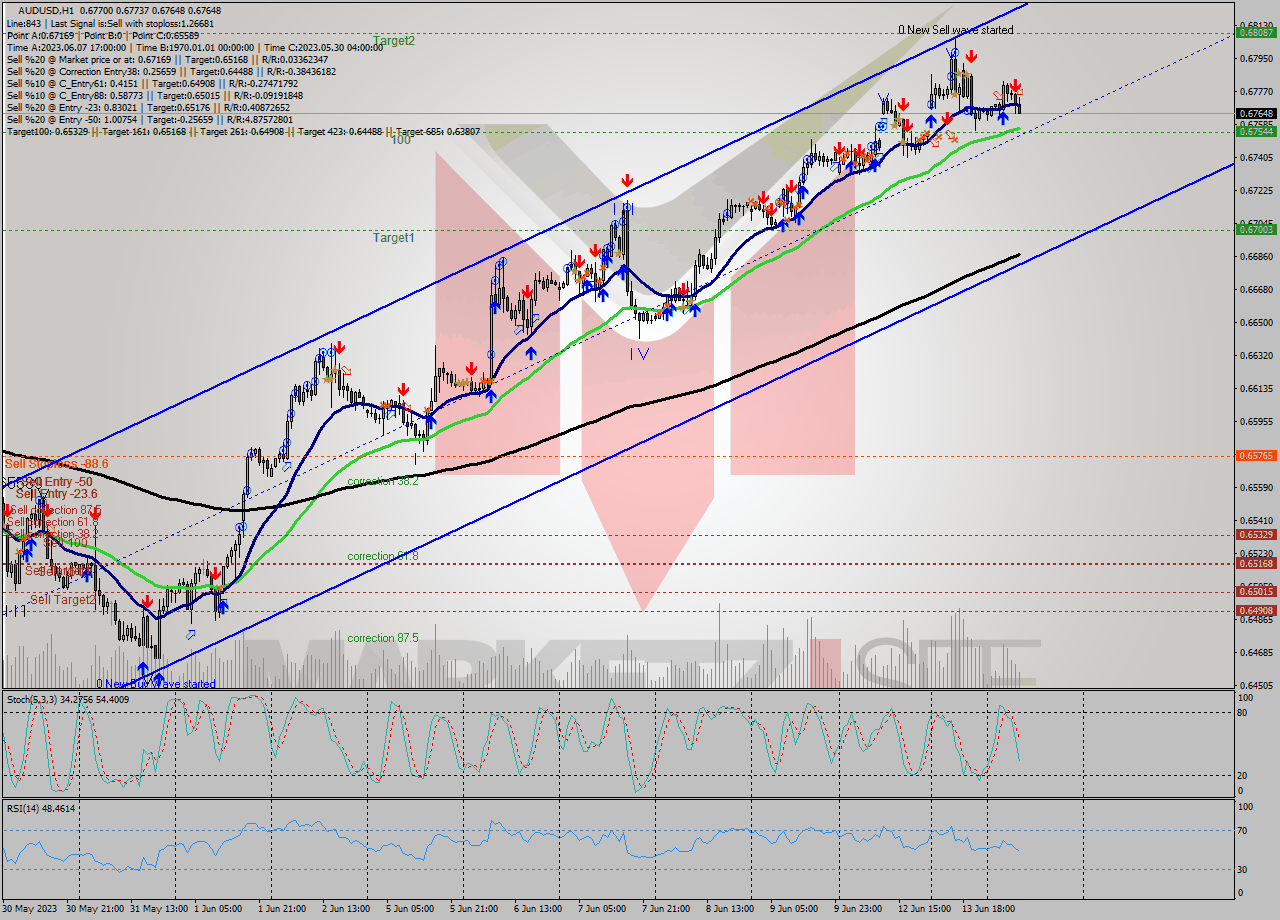Click the red 0.64908 price tag
This screenshot has width=1280, height=920.
click(x=1256, y=611)
